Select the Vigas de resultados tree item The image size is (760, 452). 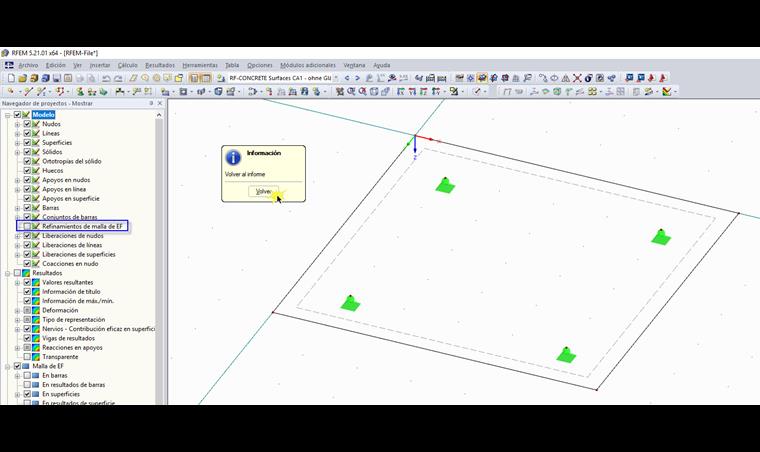click(68, 338)
